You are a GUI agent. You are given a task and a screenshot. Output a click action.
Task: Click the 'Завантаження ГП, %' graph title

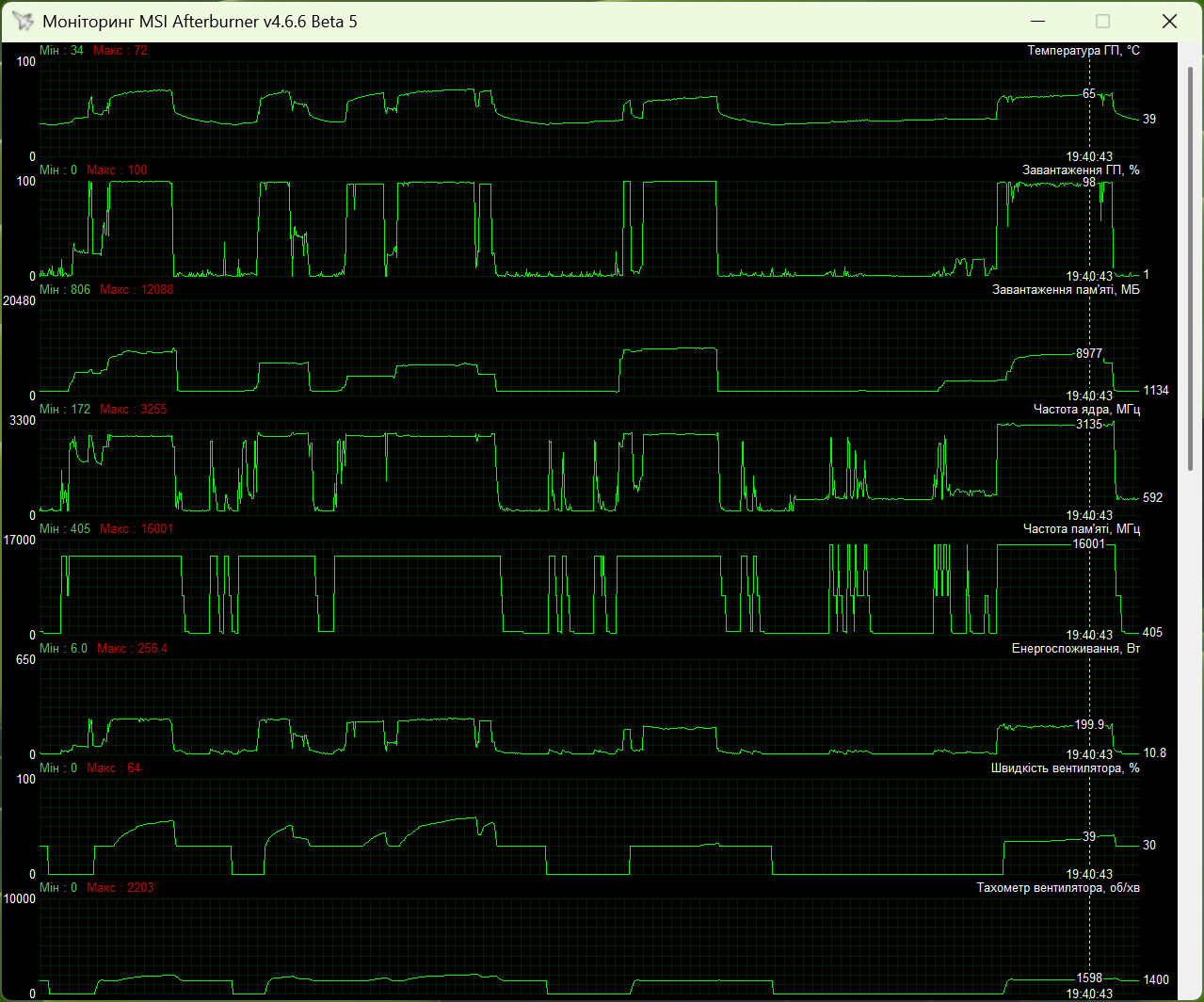click(1081, 170)
